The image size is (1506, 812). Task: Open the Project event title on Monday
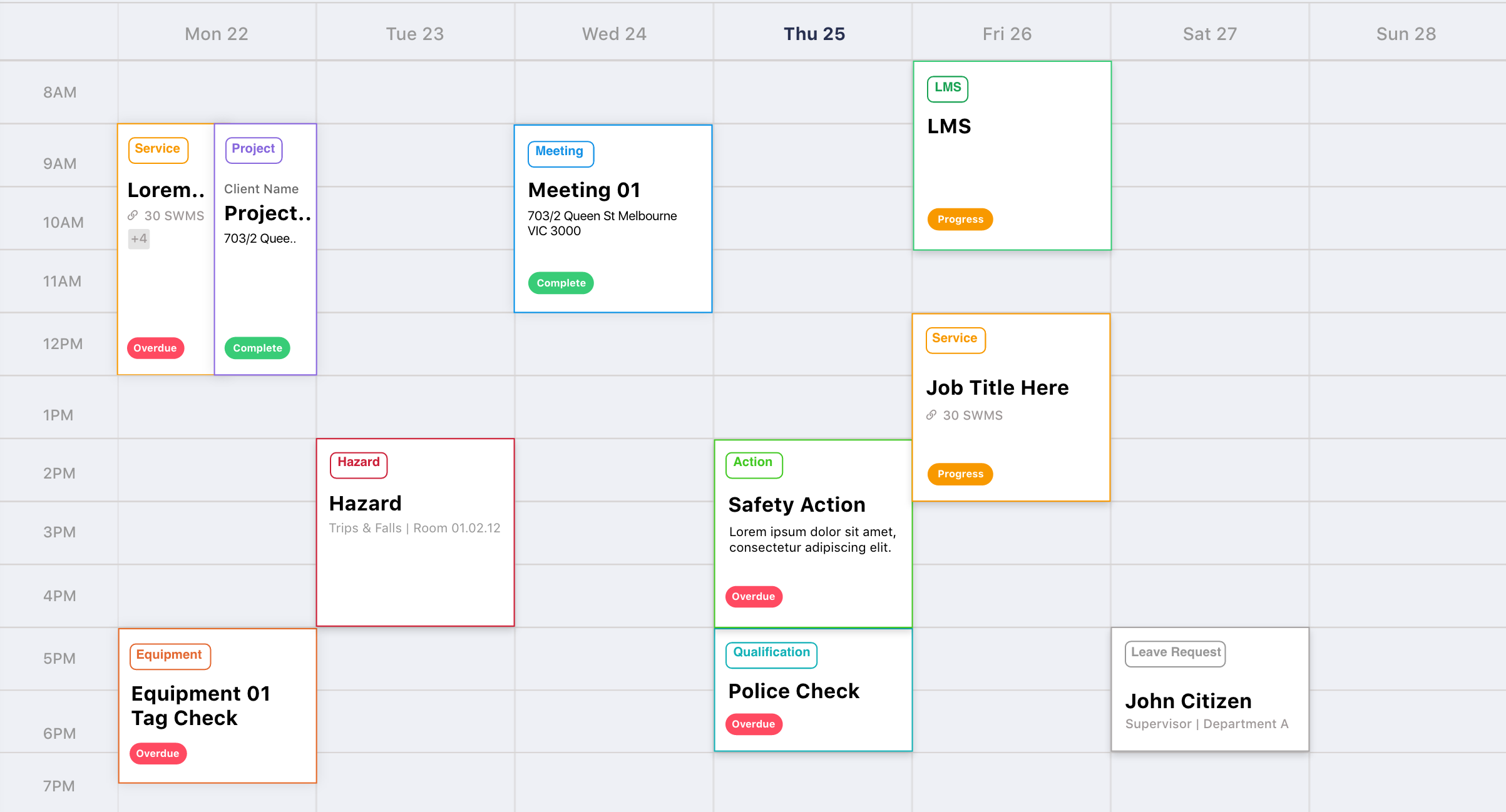pos(267,214)
